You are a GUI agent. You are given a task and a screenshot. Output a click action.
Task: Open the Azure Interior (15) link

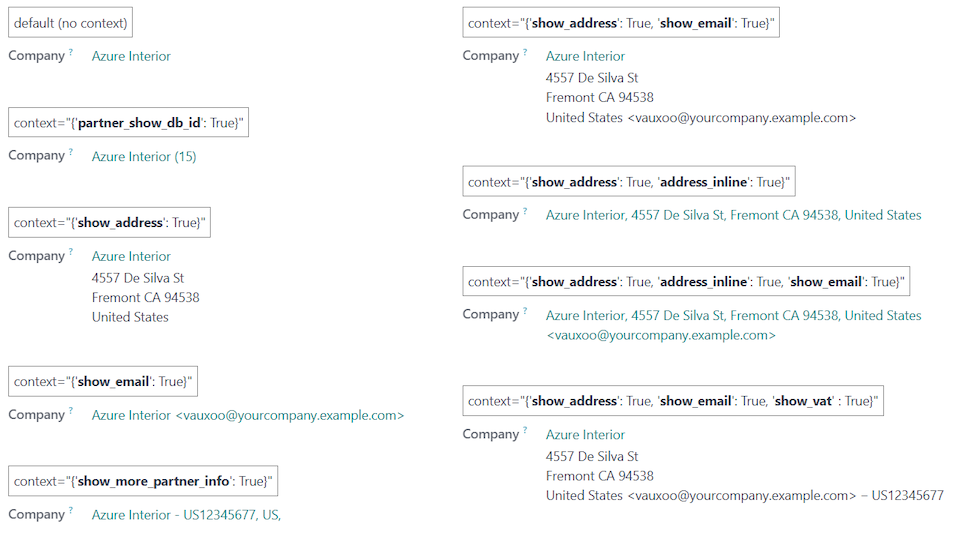(144, 156)
